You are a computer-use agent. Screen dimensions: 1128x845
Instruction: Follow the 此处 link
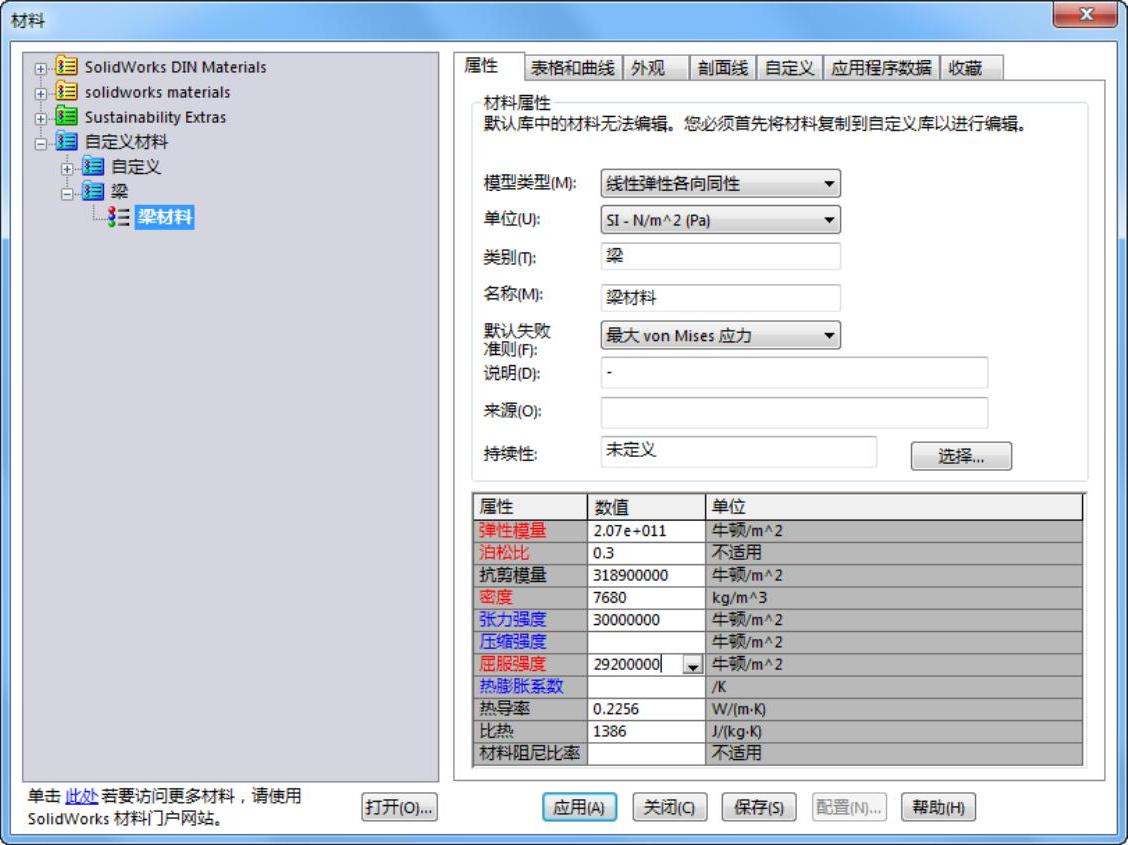tap(81, 796)
